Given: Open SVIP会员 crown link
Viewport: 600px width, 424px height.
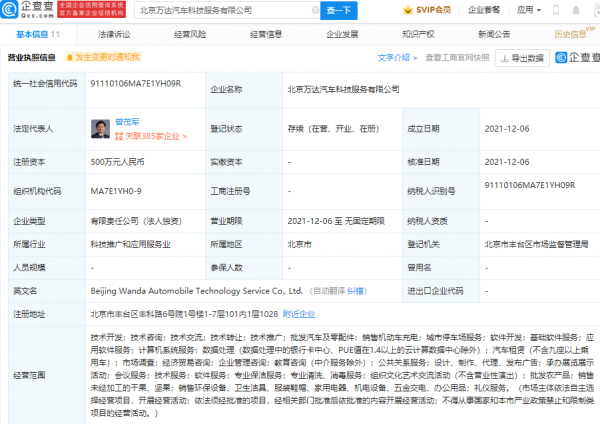Looking at the screenshot, I should point(427,10).
